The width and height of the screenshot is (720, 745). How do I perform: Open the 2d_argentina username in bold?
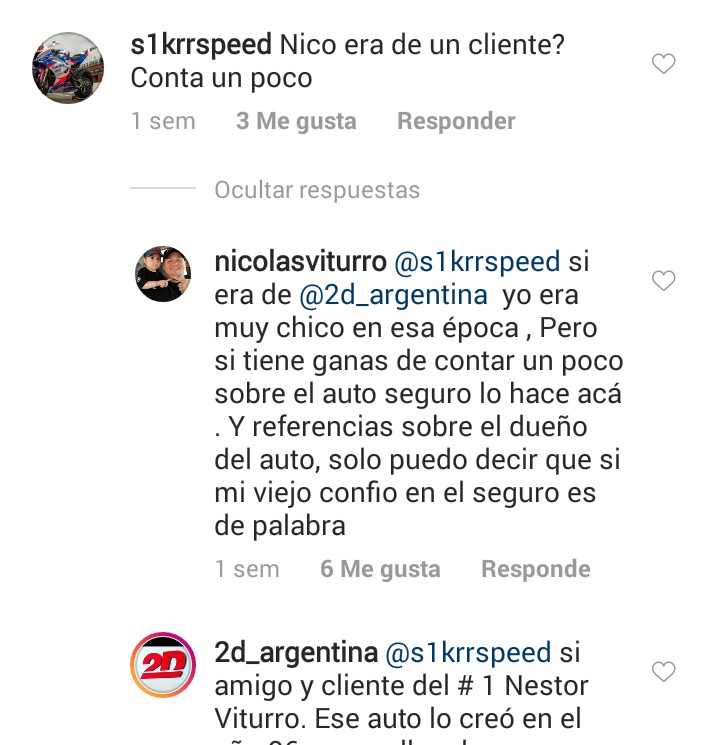(296, 652)
